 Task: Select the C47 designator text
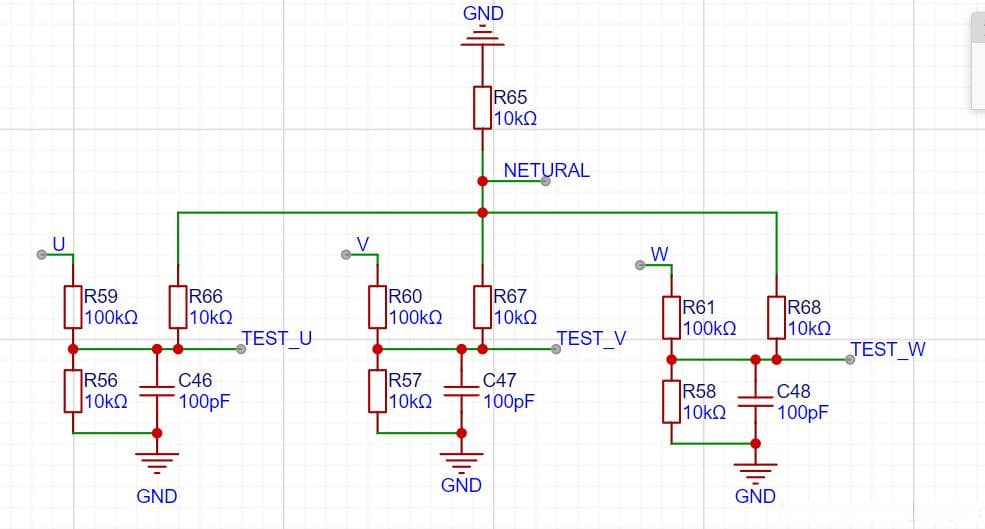point(499,380)
